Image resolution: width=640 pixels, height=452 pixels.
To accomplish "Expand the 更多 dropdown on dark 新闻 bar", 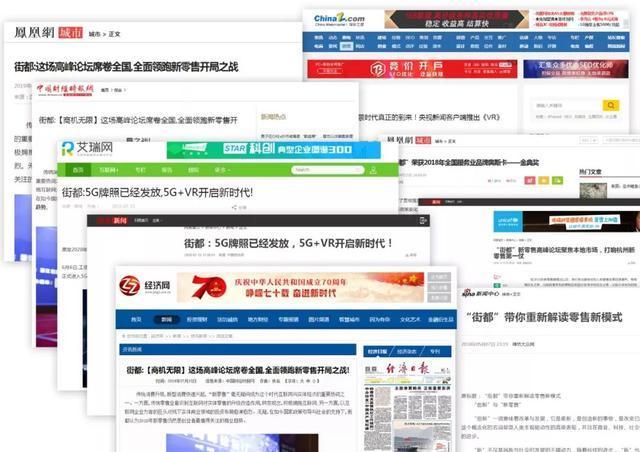I will coord(157,220).
